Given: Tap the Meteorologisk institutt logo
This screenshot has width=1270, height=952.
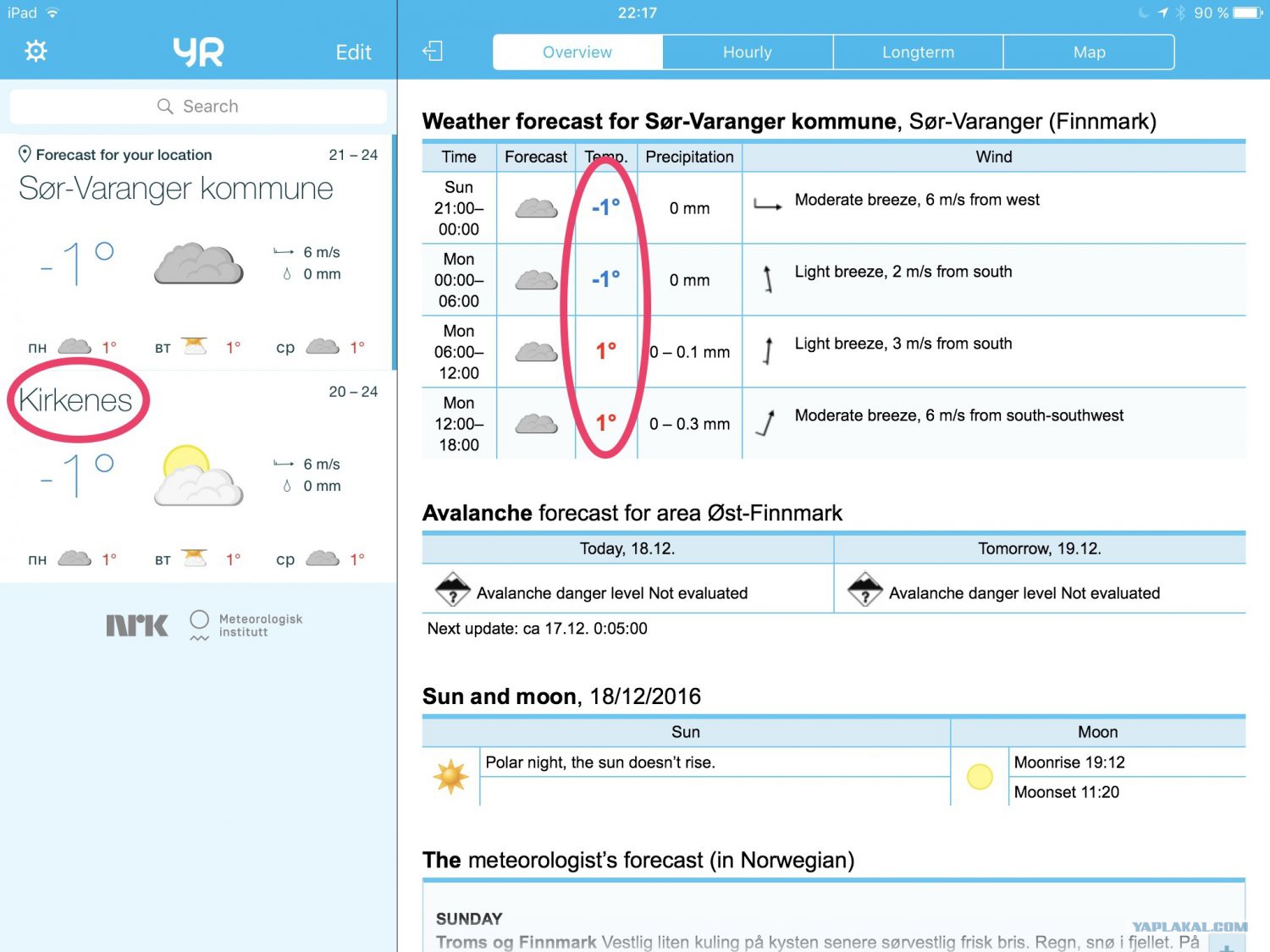Looking at the screenshot, I should click(246, 625).
